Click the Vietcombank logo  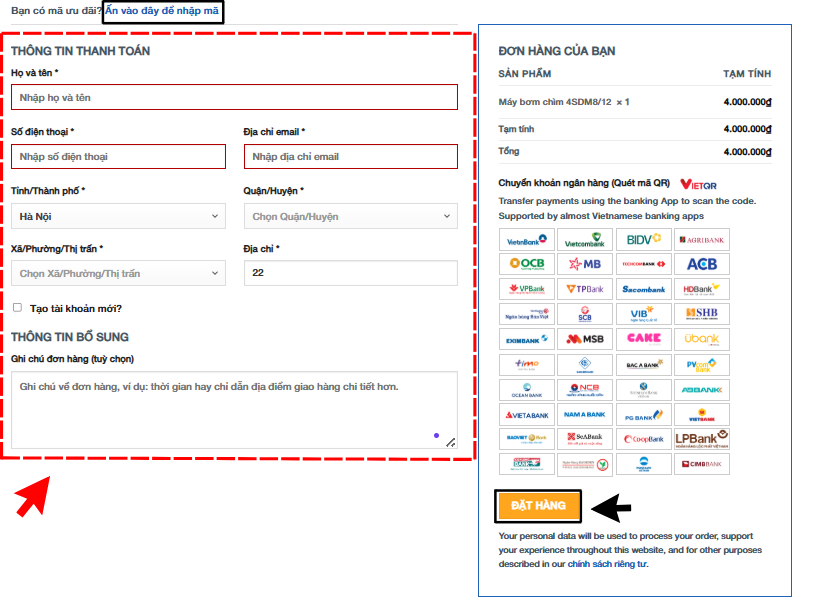[x=584, y=240]
